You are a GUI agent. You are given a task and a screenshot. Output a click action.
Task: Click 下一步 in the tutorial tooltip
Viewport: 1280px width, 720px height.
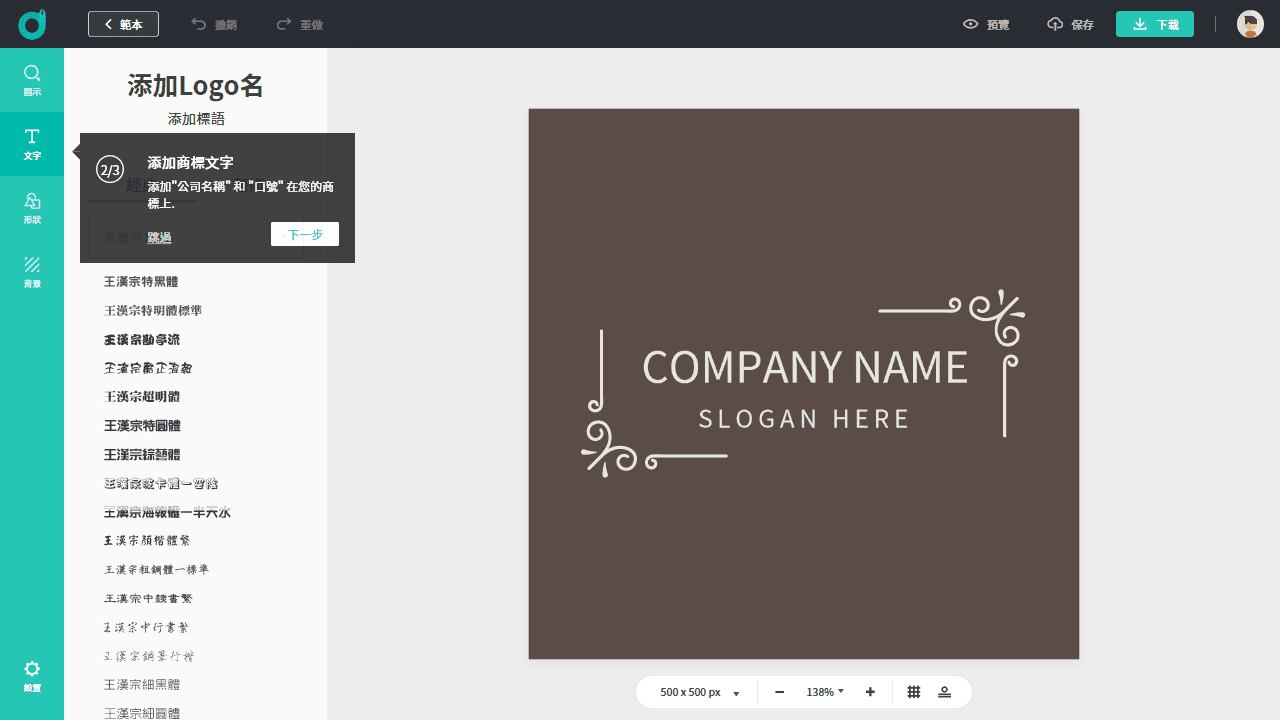tap(305, 234)
